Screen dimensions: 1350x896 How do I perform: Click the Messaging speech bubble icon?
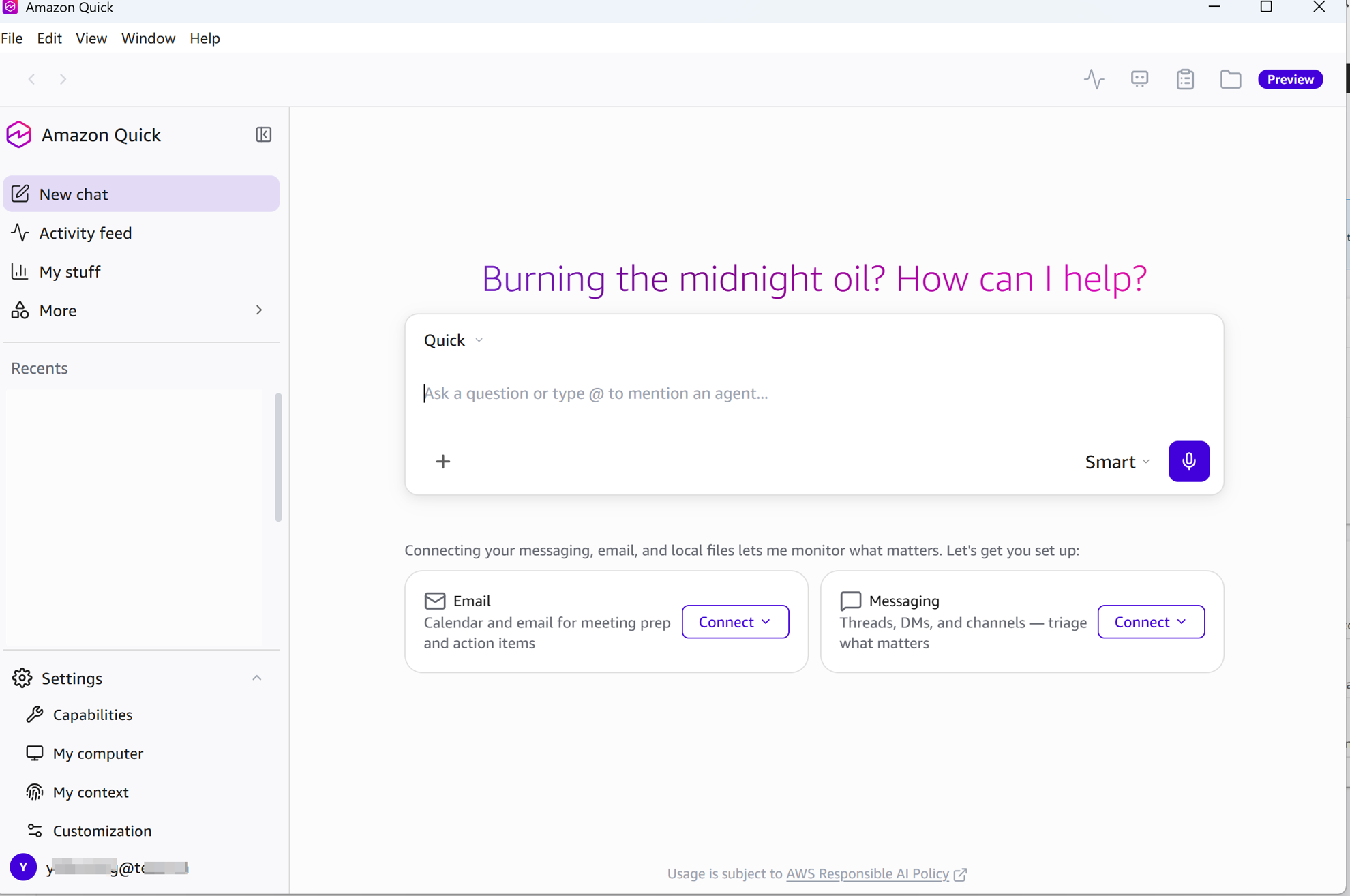(850, 601)
